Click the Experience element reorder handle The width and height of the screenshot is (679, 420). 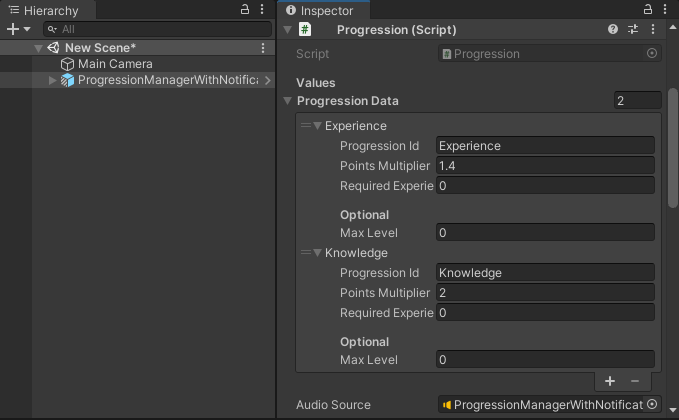[306, 126]
